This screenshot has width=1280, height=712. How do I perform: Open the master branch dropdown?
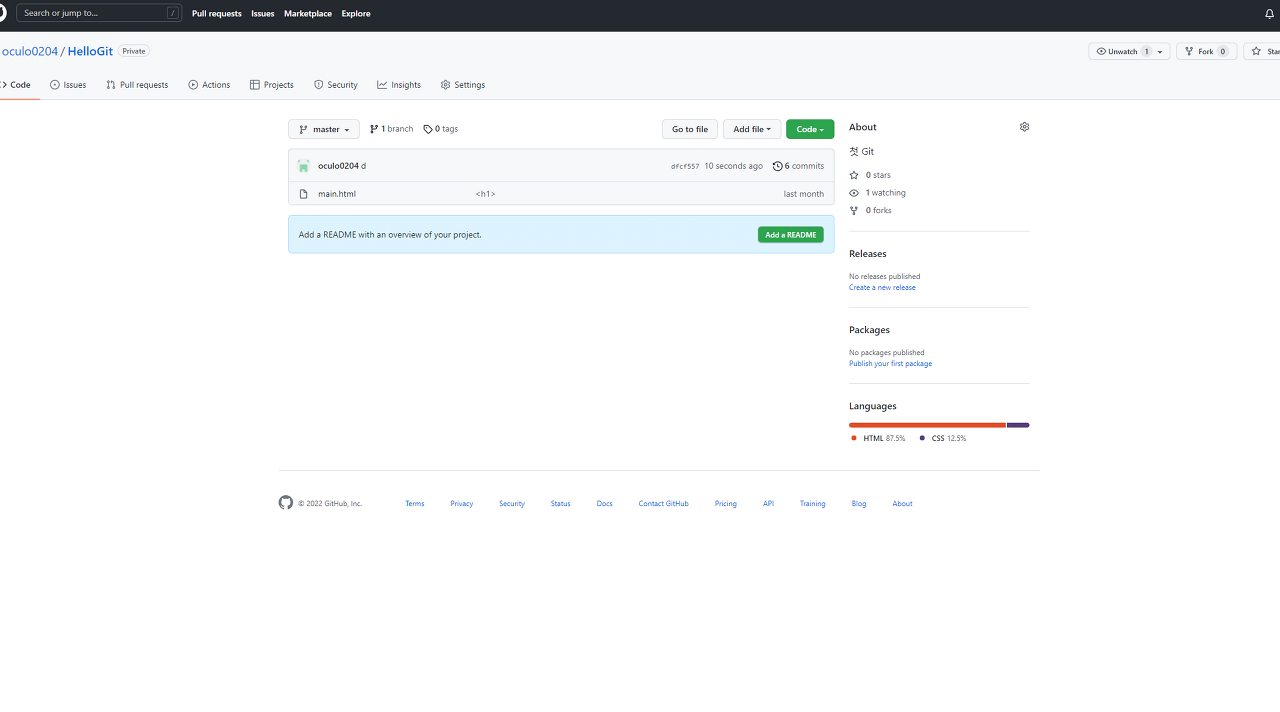tap(324, 129)
